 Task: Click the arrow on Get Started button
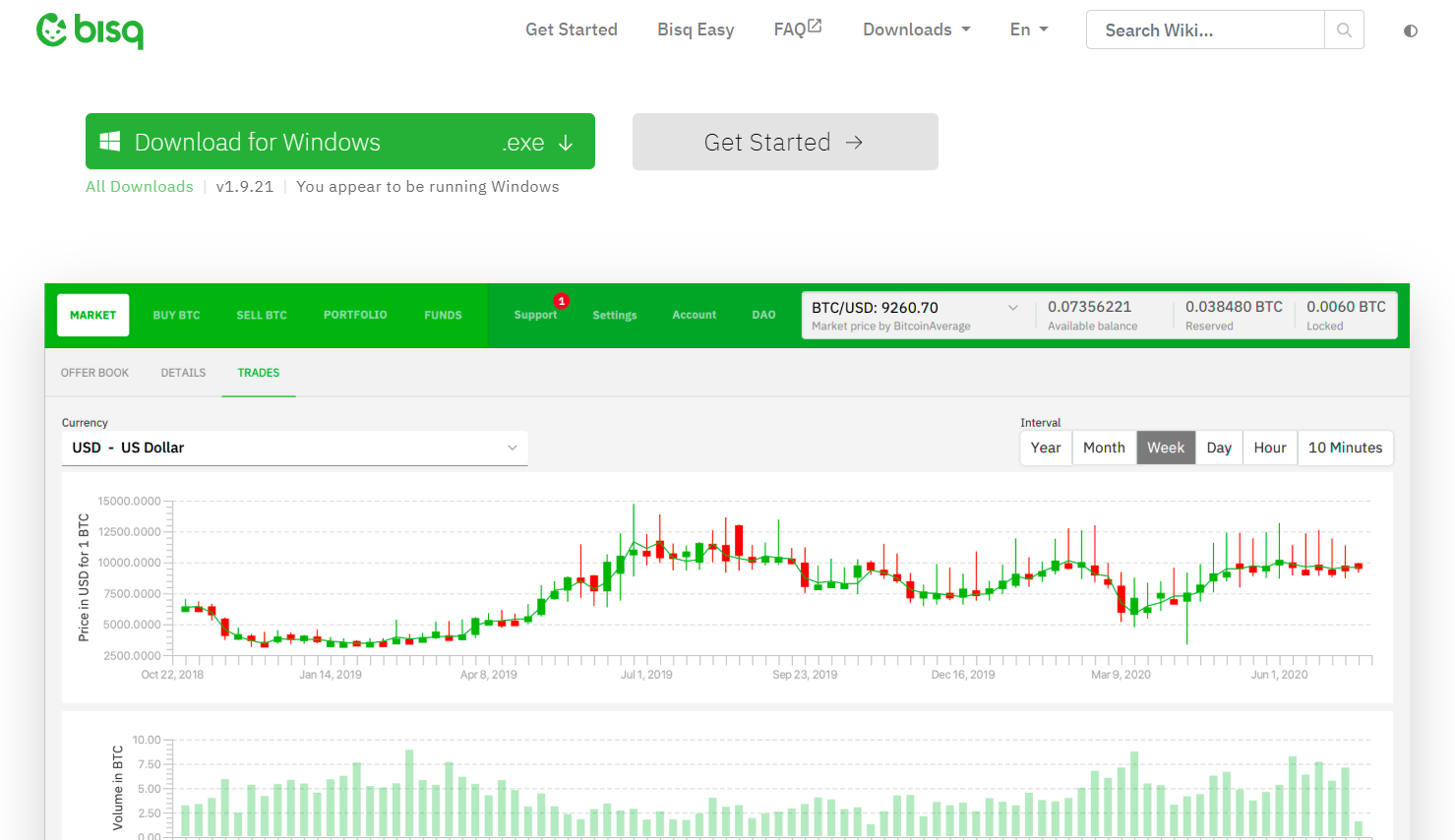coord(854,143)
